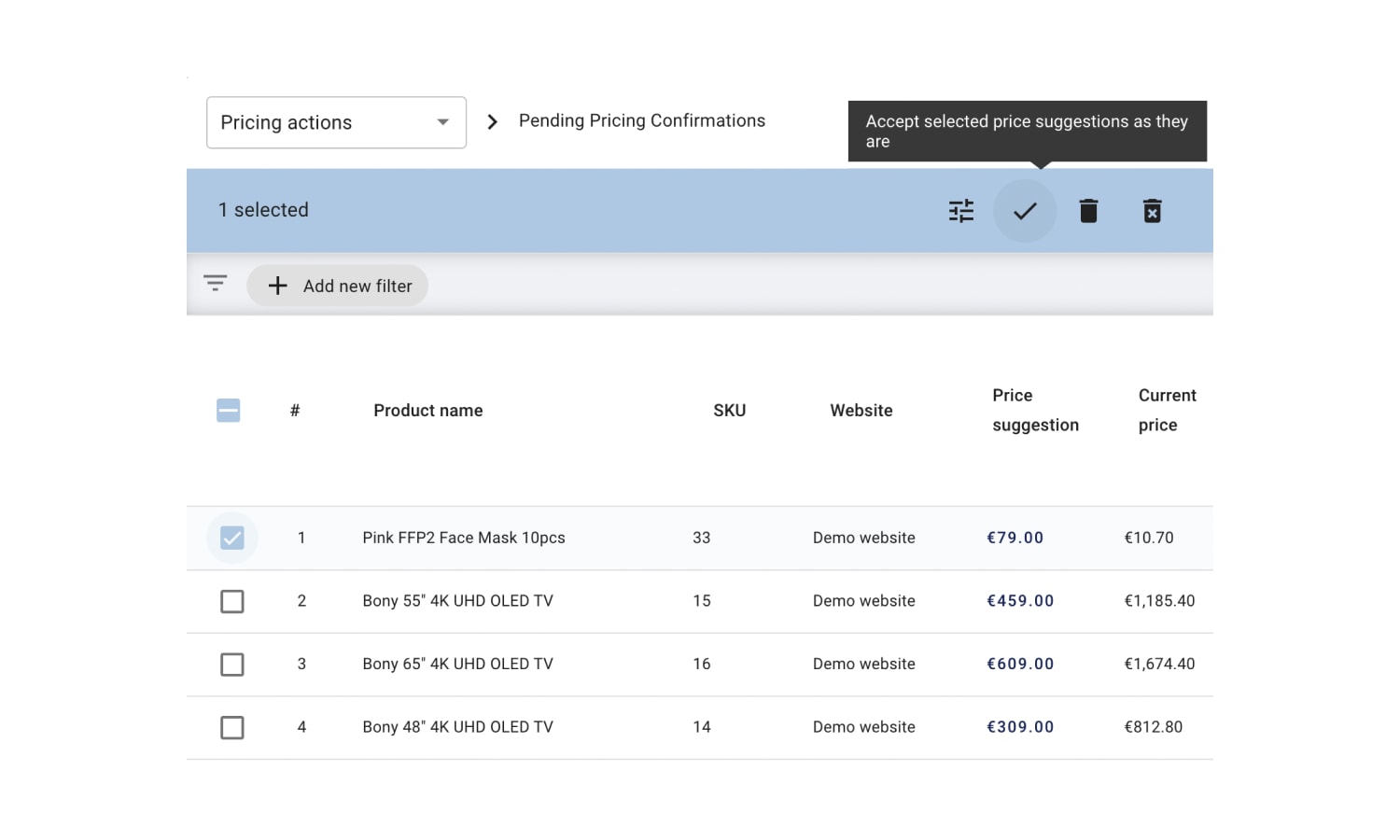
Task: Click current price €1,674.40
Action: point(1159,664)
